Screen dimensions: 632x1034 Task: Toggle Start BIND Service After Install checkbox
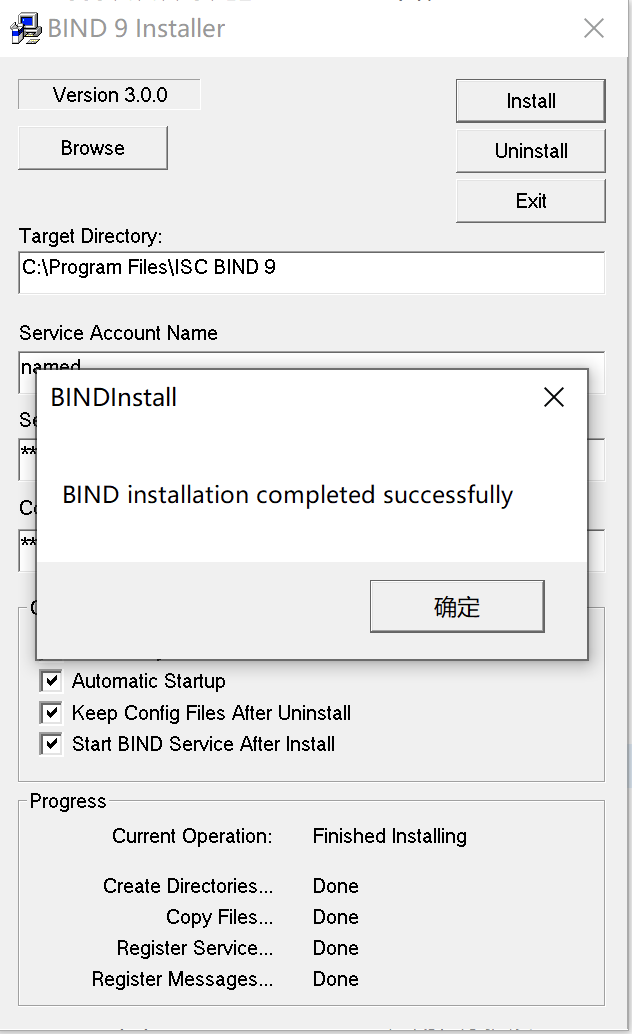[51, 744]
